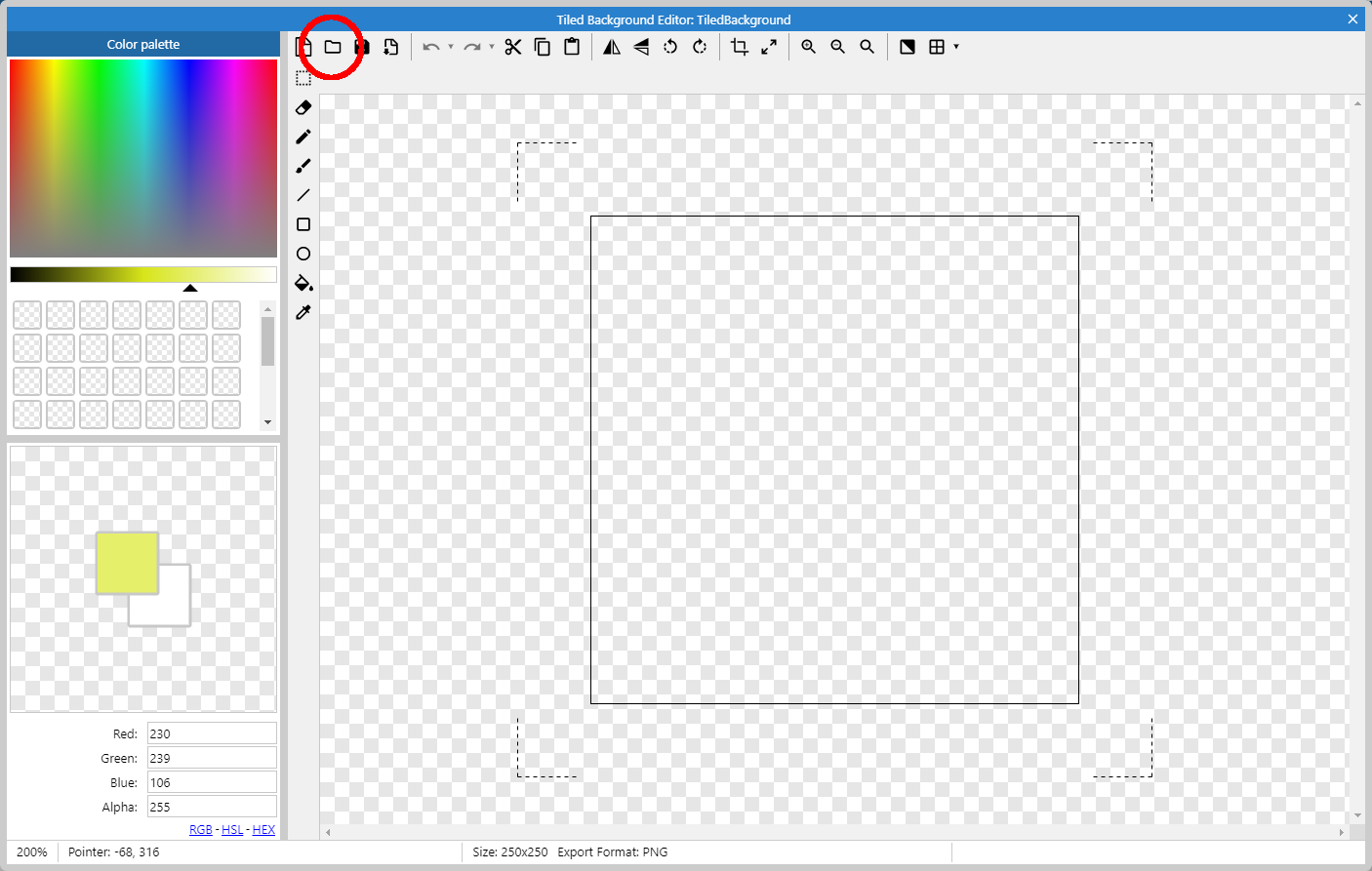Screen dimensions: 1372x871
Task: Select the rectangle selection tool
Action: tap(303, 78)
